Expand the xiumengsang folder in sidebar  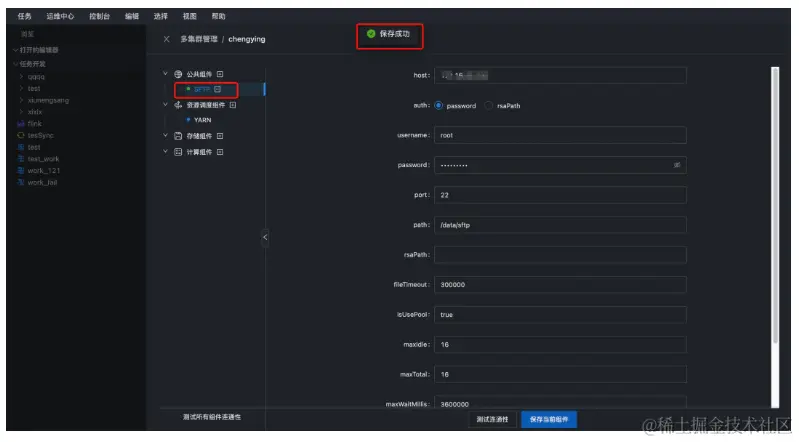(x=21, y=100)
